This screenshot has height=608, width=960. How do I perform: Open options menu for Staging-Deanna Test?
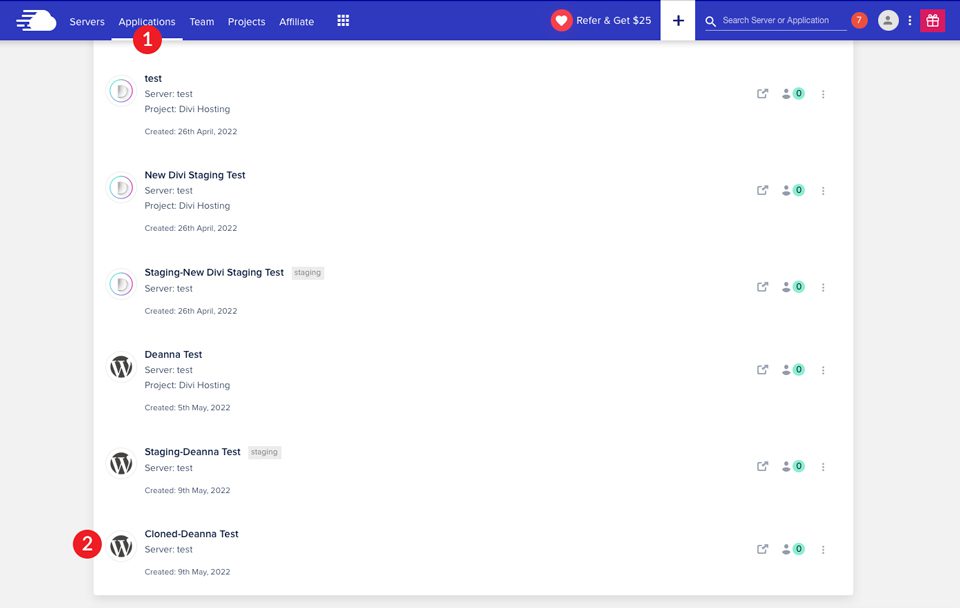823,465
